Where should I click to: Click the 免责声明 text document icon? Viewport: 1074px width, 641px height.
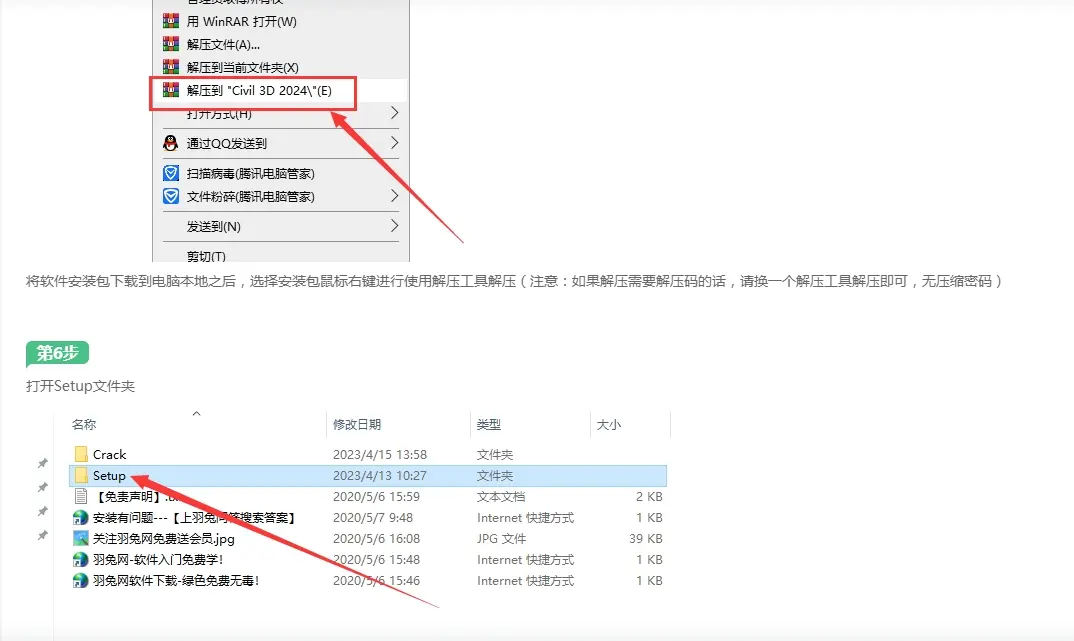[x=81, y=497]
